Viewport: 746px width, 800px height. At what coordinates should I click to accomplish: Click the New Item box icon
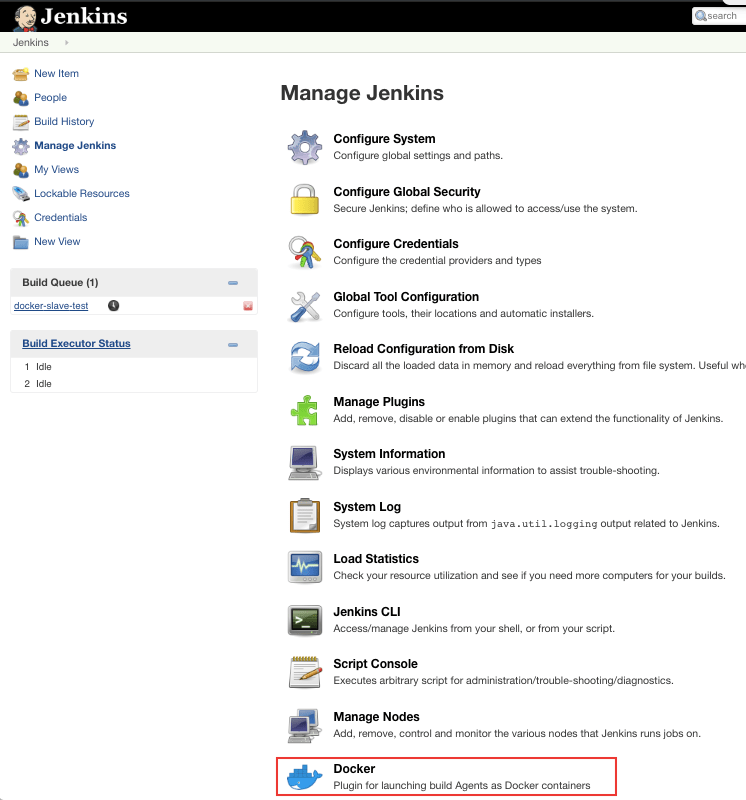click(x=20, y=74)
